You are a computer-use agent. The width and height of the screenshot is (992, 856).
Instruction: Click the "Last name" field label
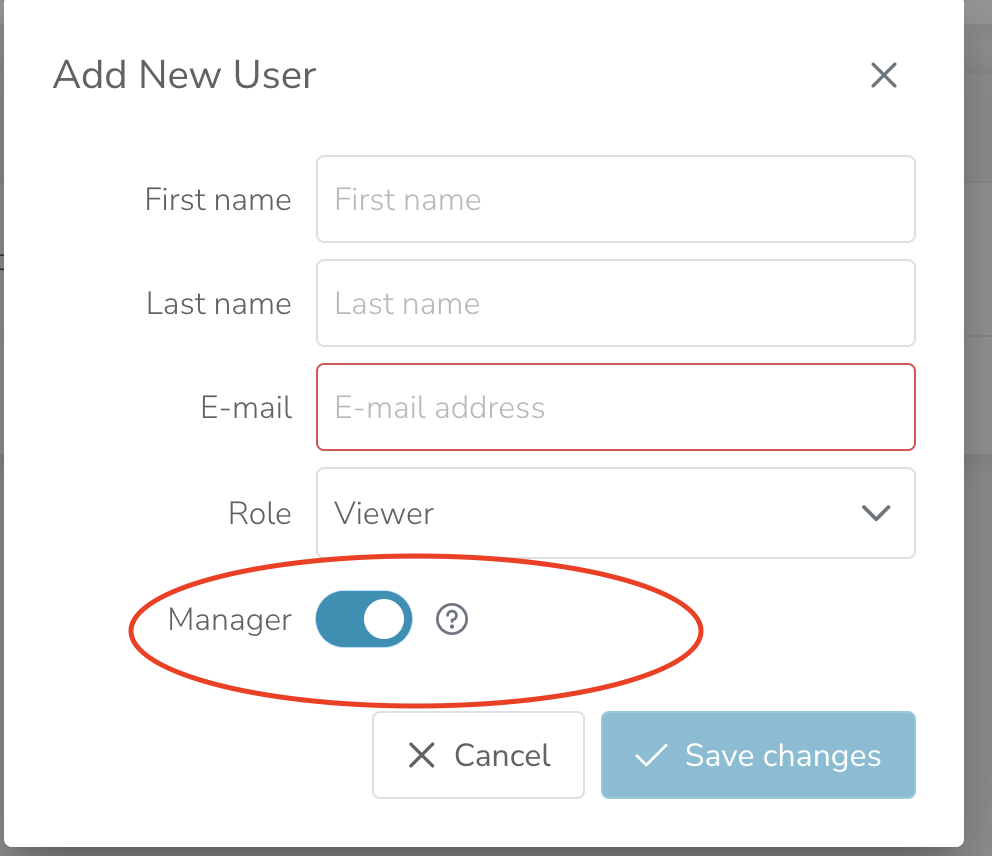(219, 304)
